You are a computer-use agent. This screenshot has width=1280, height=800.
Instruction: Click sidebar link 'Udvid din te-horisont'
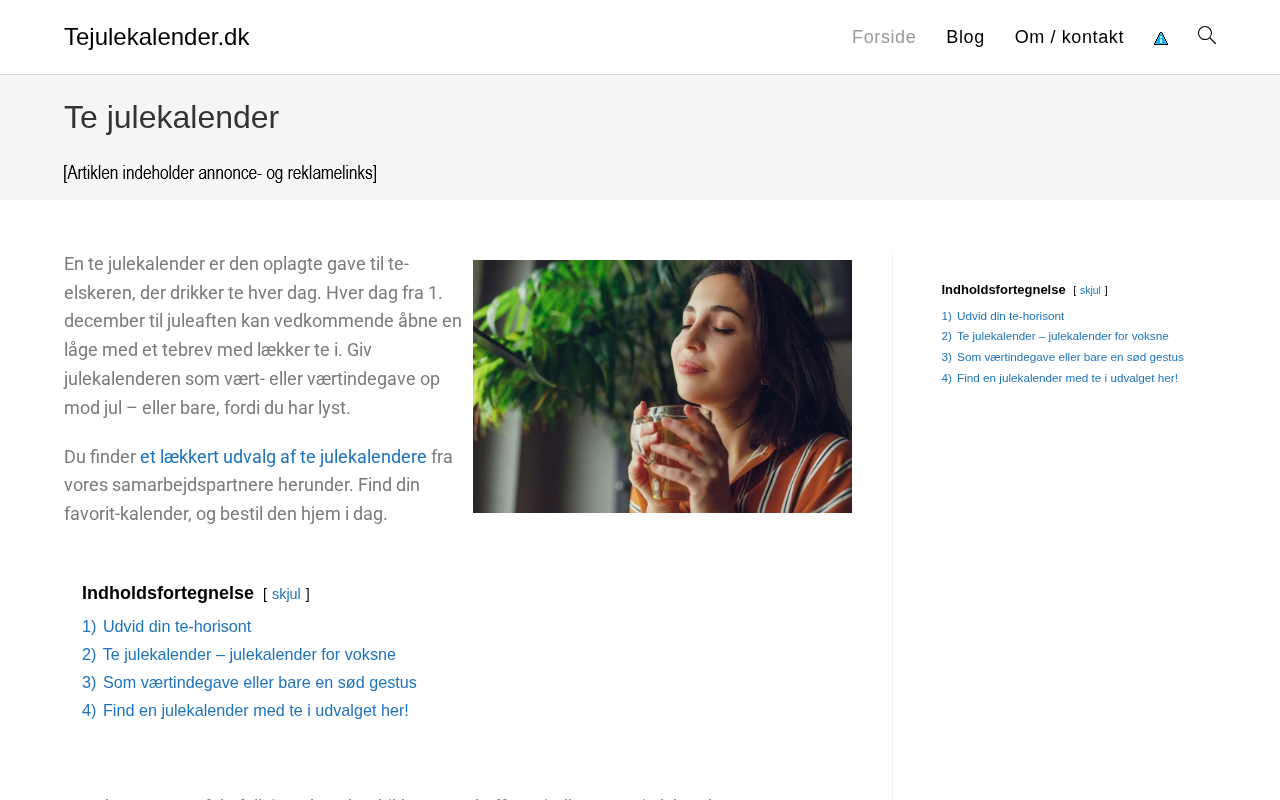[1010, 316]
